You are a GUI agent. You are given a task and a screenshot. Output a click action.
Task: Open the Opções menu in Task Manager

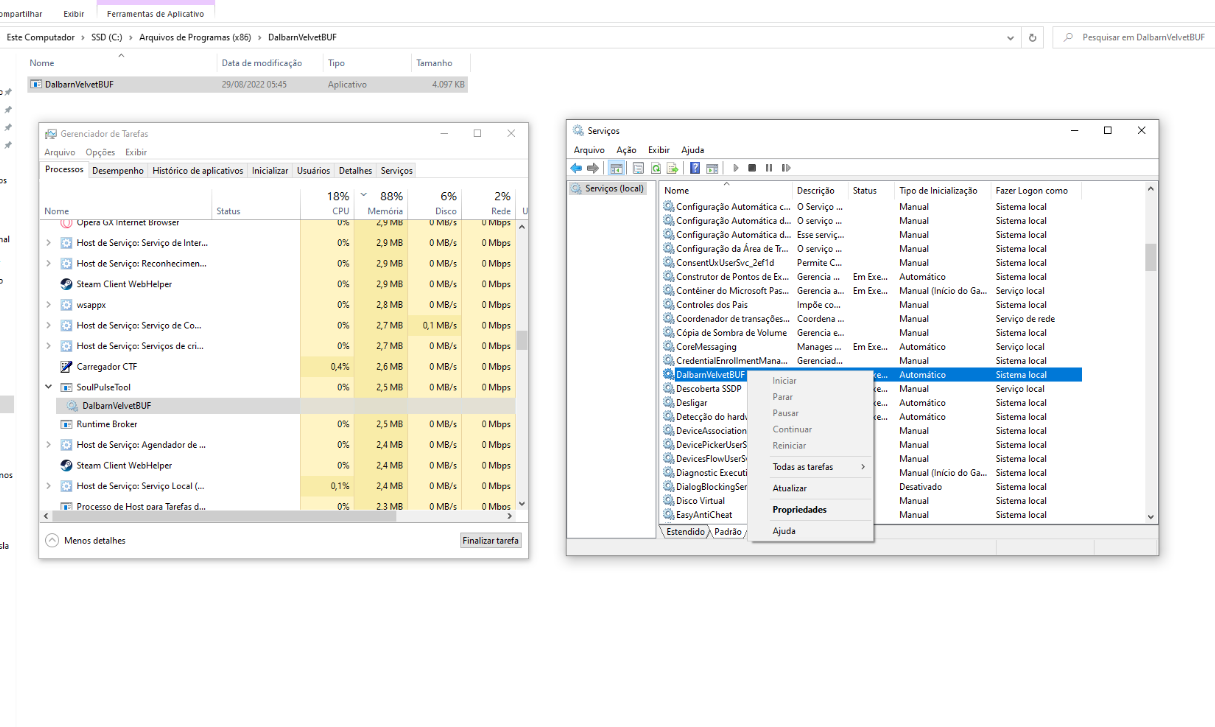[x=100, y=152]
